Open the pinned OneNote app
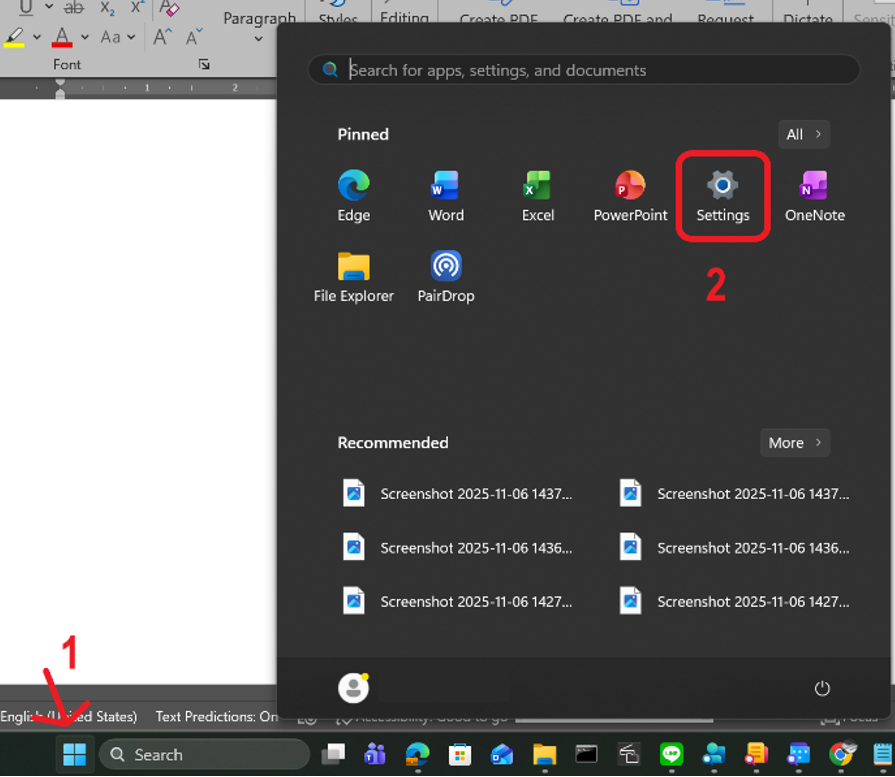 click(x=814, y=196)
